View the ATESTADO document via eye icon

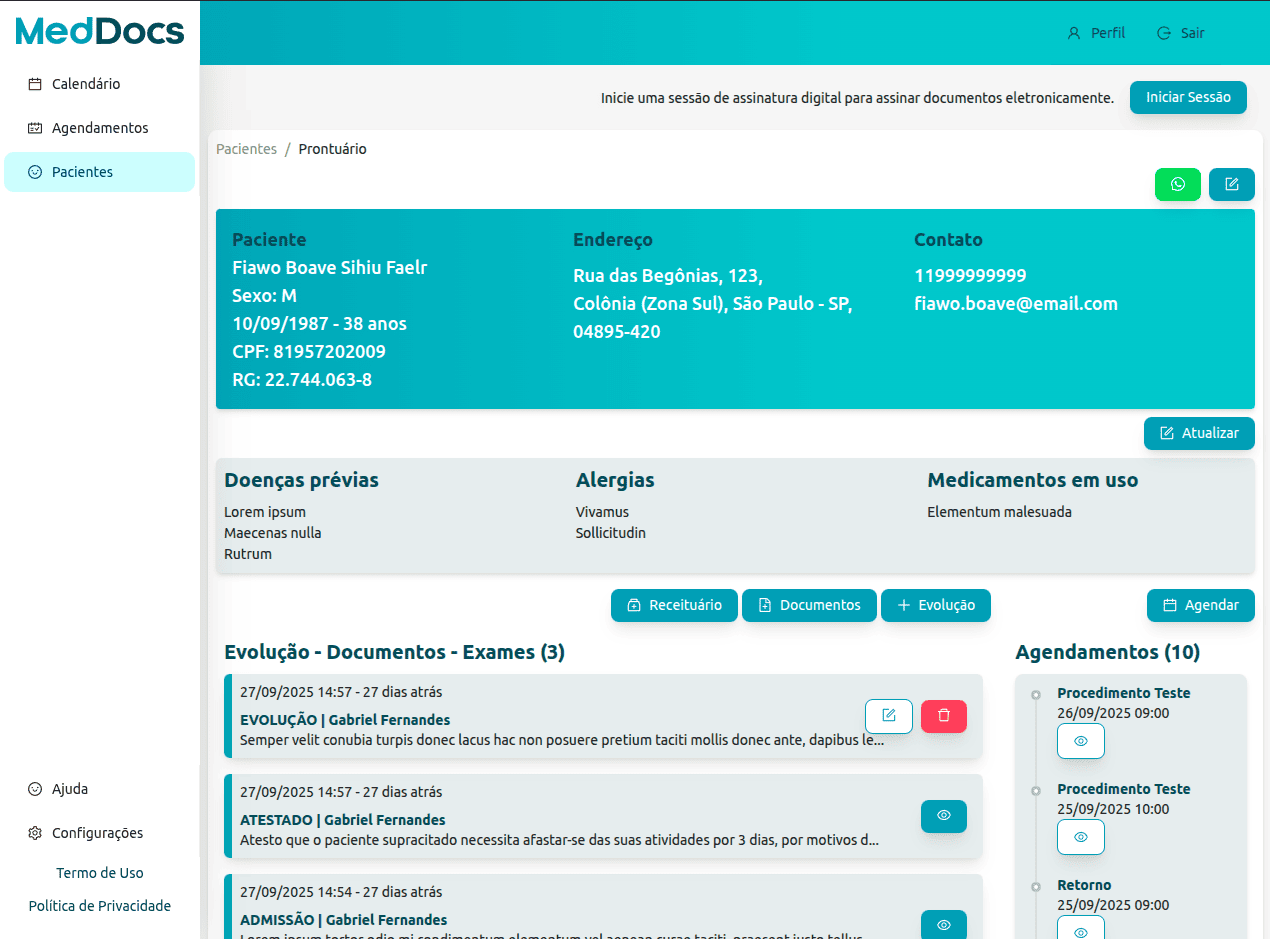point(943,816)
